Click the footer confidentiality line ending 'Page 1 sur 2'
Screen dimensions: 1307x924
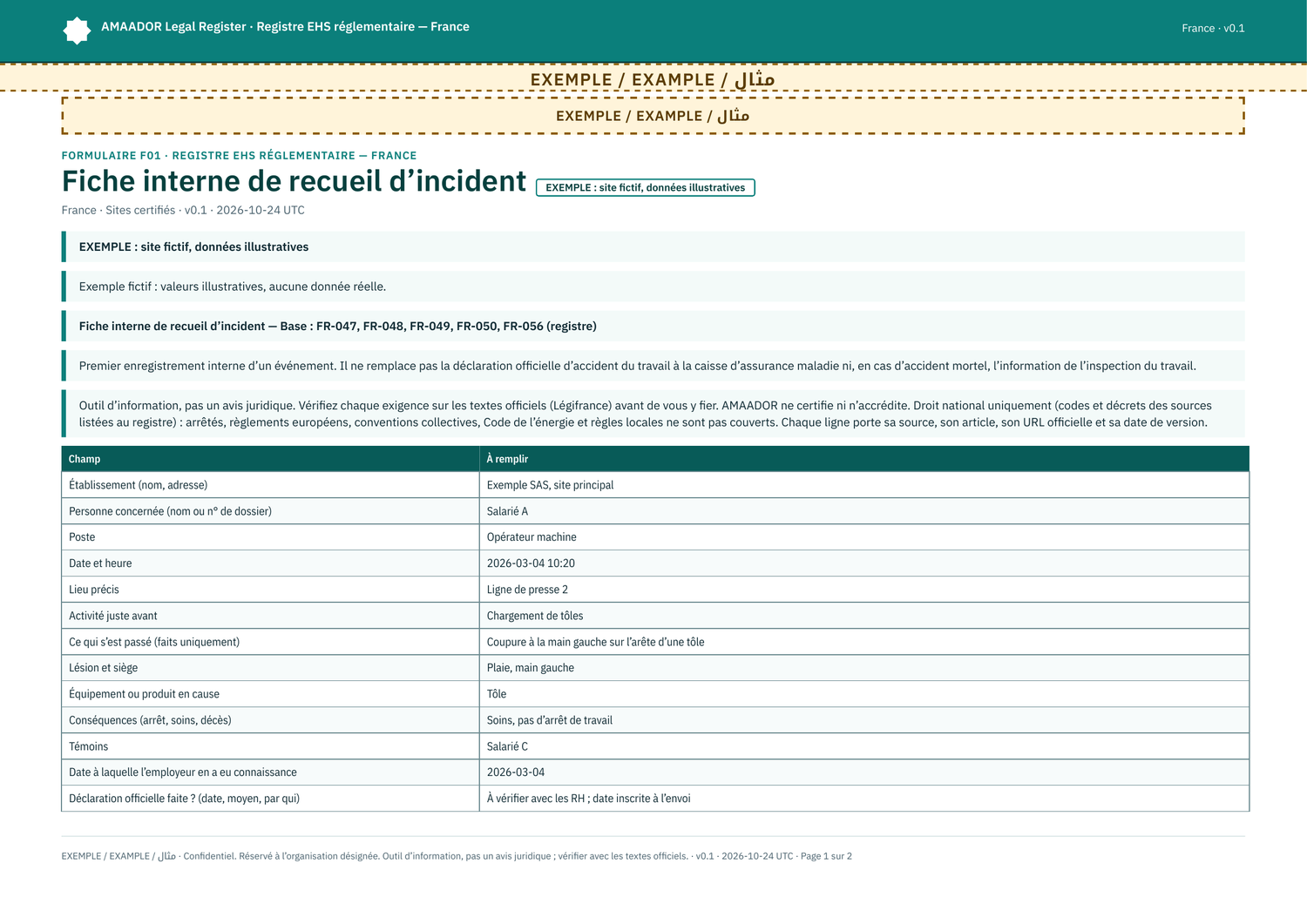pyautogui.click(x=457, y=856)
